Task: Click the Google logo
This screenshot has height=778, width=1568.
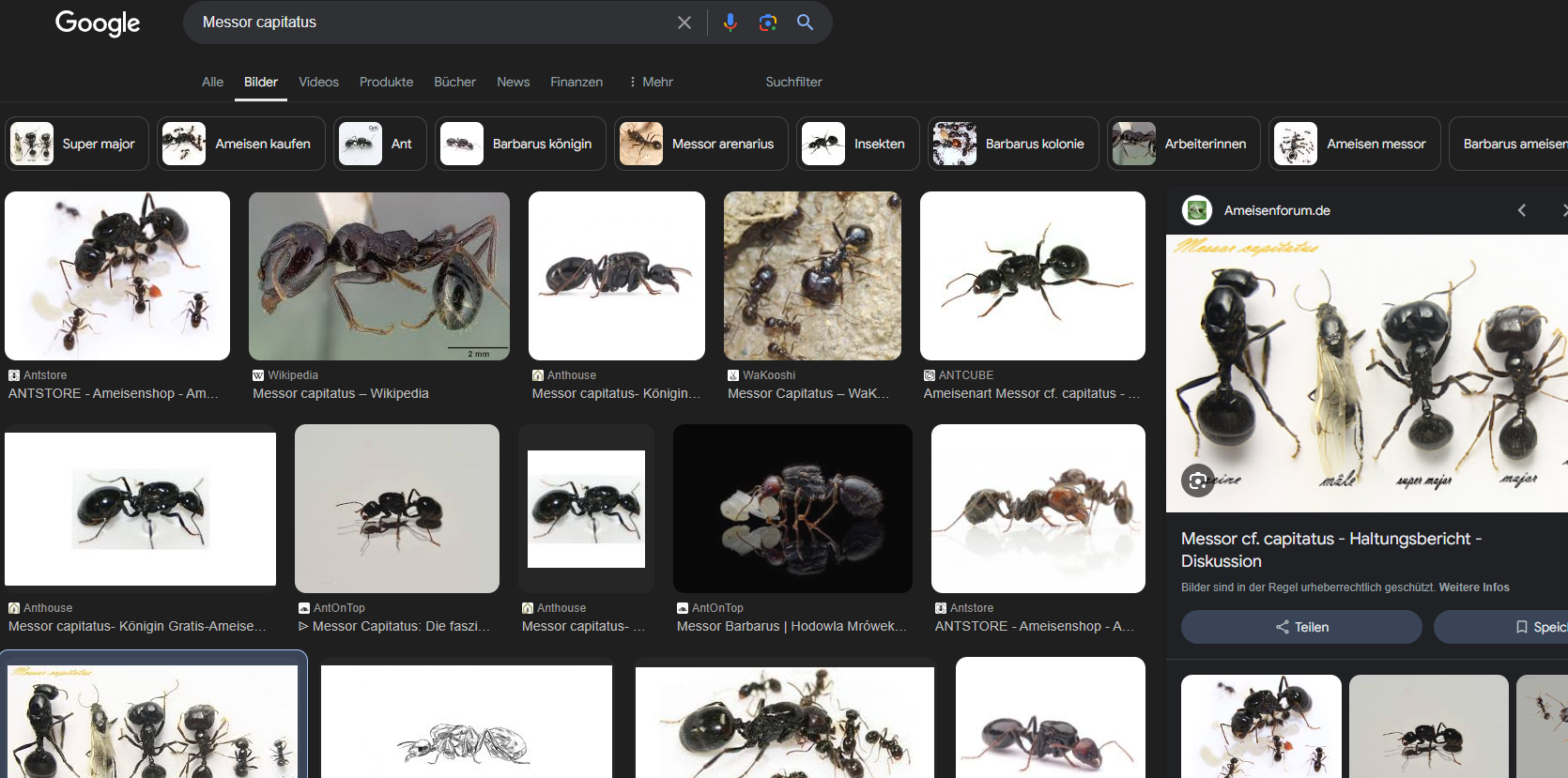Action: point(98,23)
